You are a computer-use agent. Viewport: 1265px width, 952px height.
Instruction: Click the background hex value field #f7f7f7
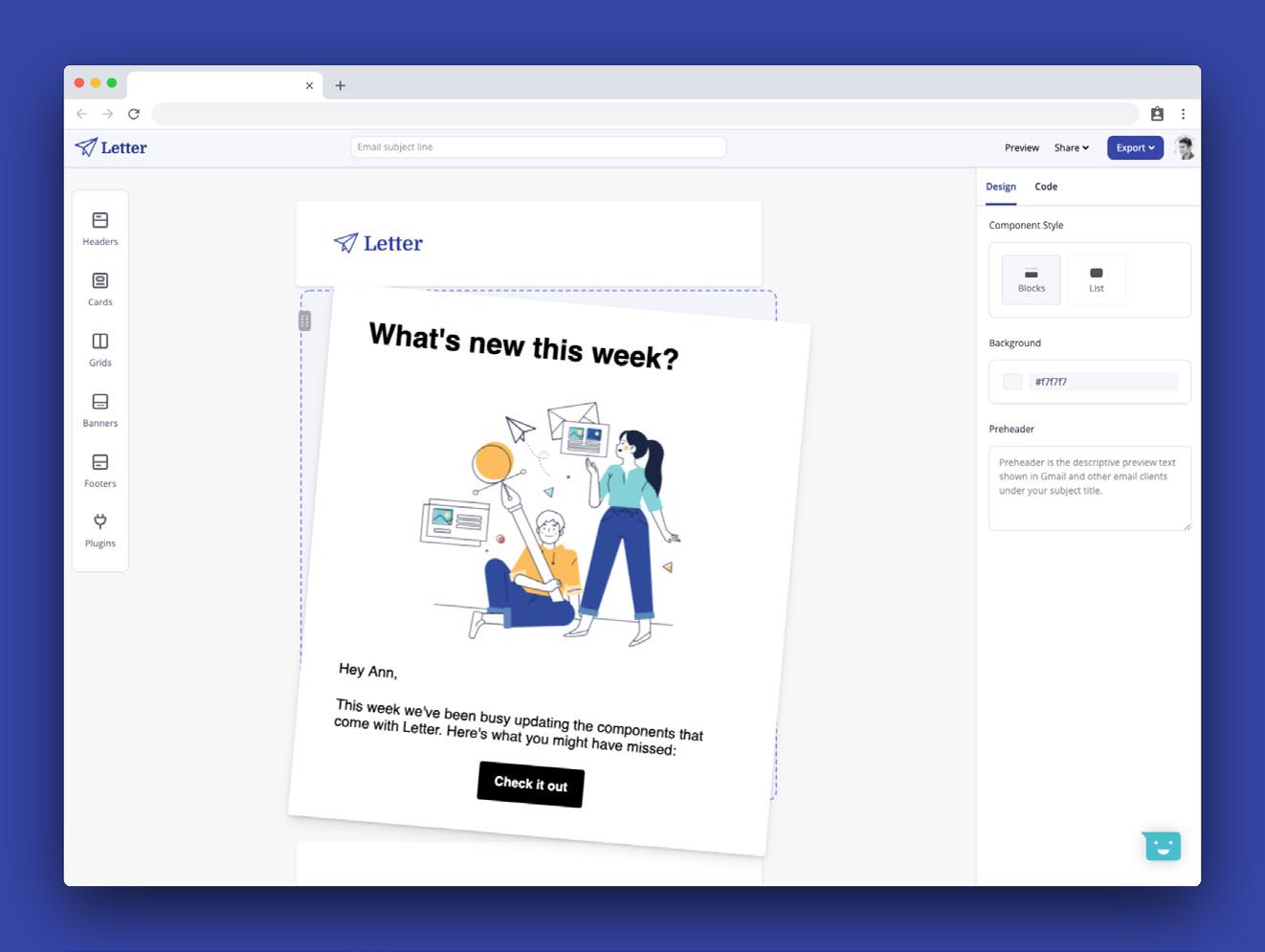(x=1103, y=382)
